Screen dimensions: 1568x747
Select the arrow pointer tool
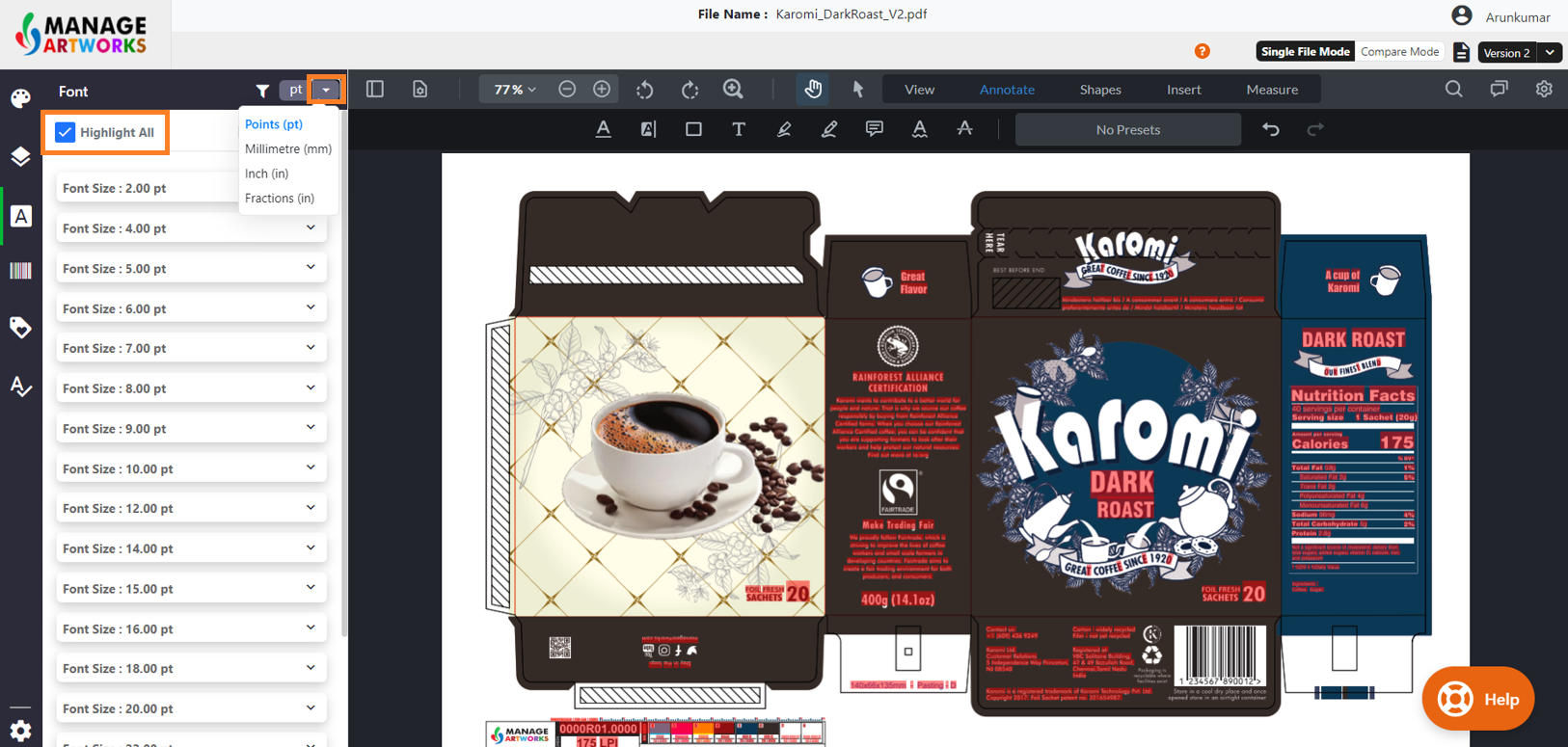857,90
